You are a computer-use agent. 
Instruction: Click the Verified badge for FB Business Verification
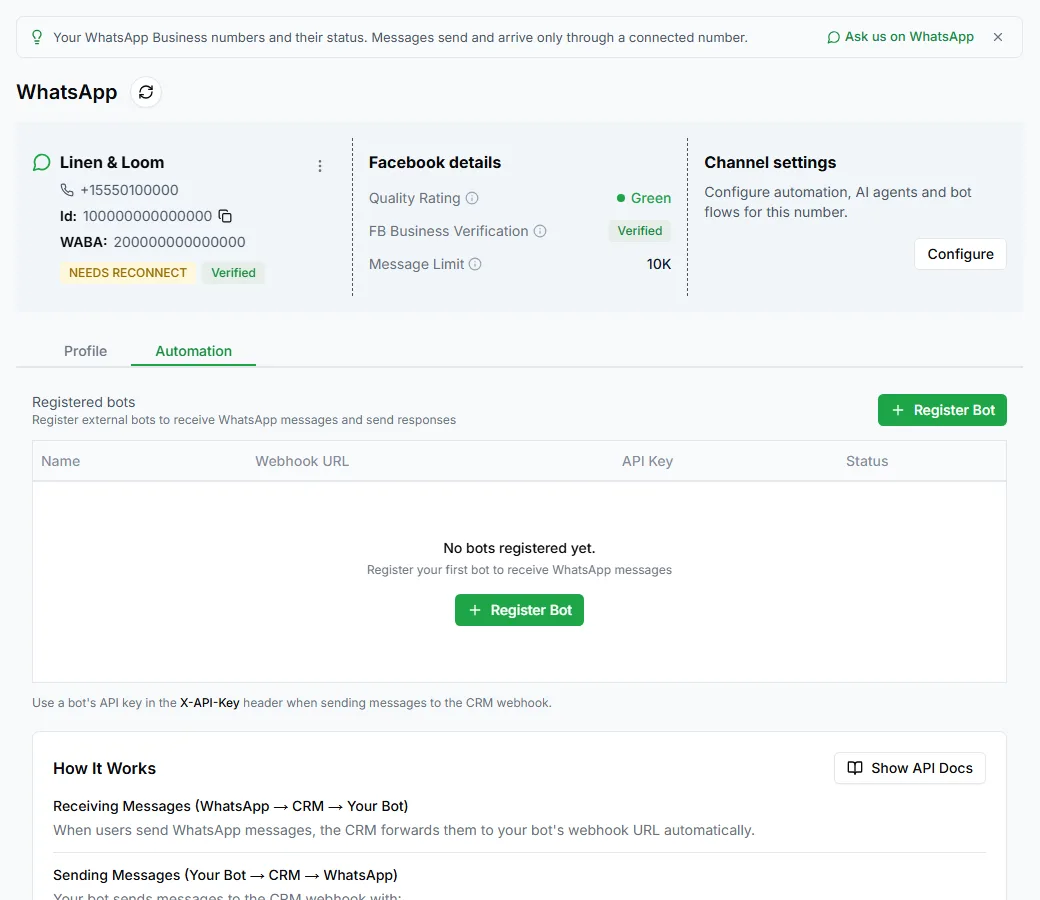639,231
